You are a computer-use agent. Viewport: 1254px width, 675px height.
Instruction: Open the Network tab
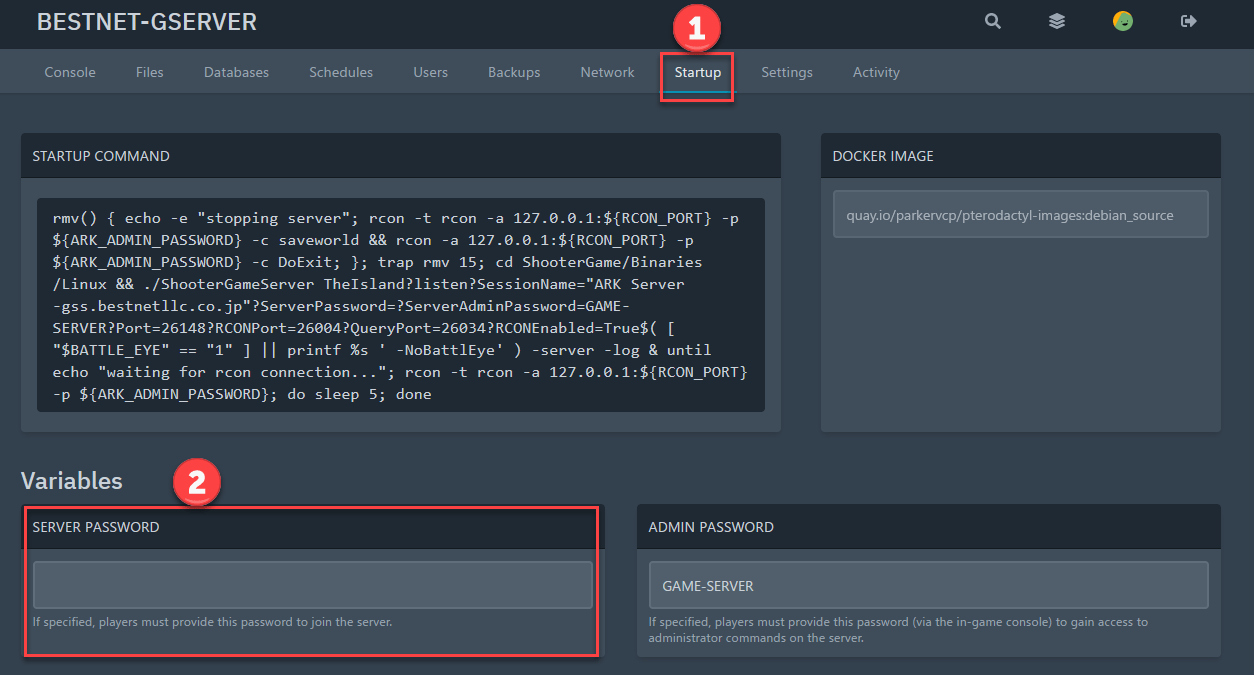coord(607,72)
